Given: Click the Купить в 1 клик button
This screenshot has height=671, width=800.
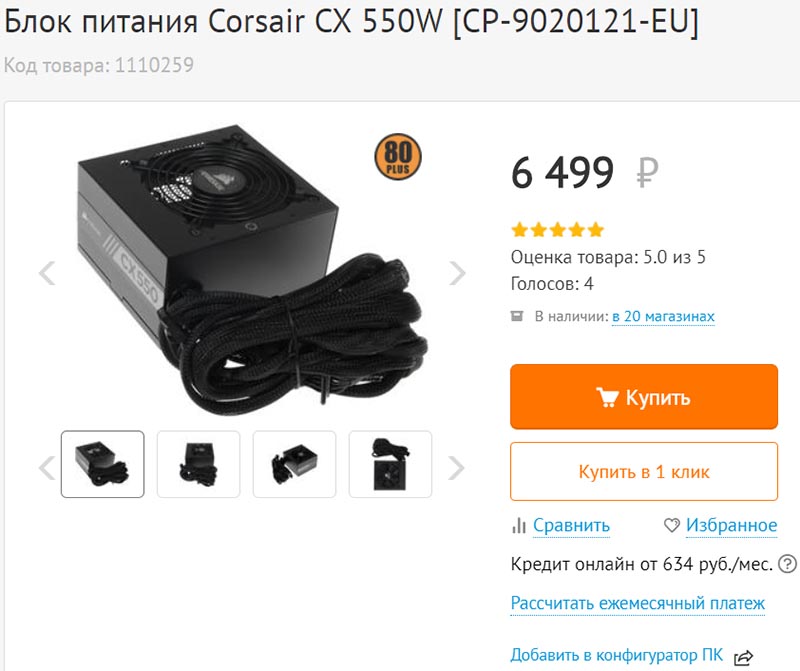Looking at the screenshot, I should [644, 471].
